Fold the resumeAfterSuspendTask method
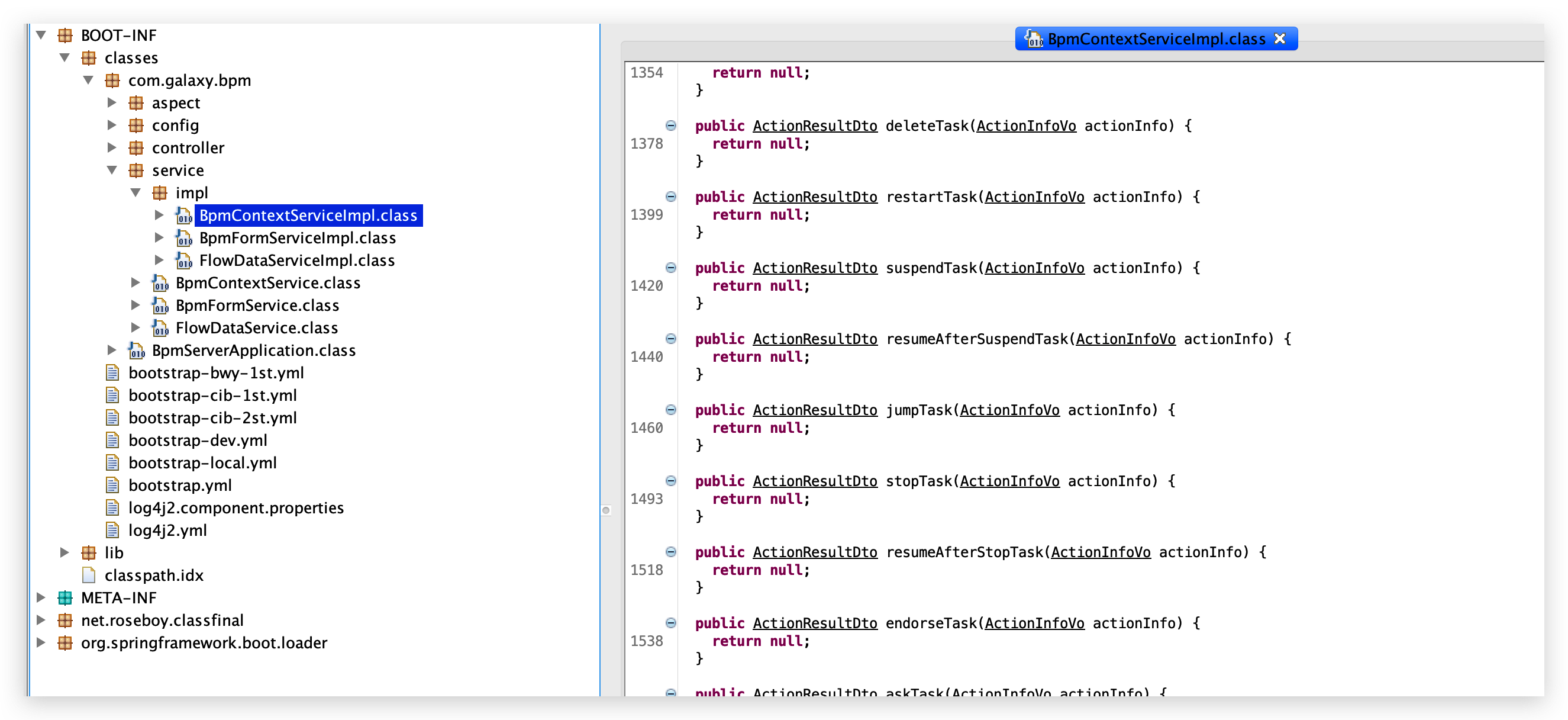The width and height of the screenshot is (1568, 720). click(x=671, y=339)
